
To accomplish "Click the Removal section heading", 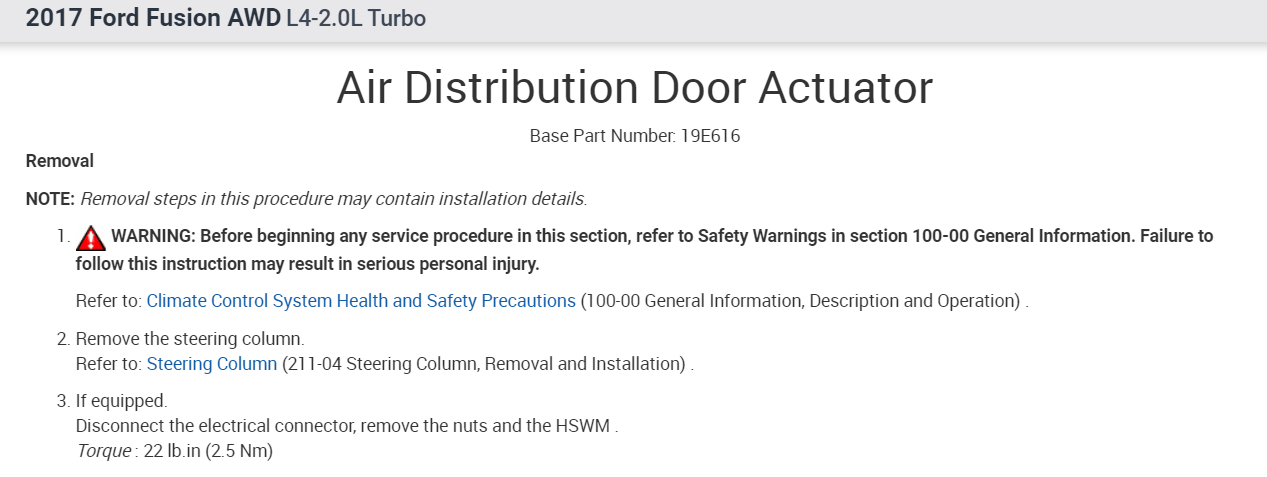I will 59,161.
